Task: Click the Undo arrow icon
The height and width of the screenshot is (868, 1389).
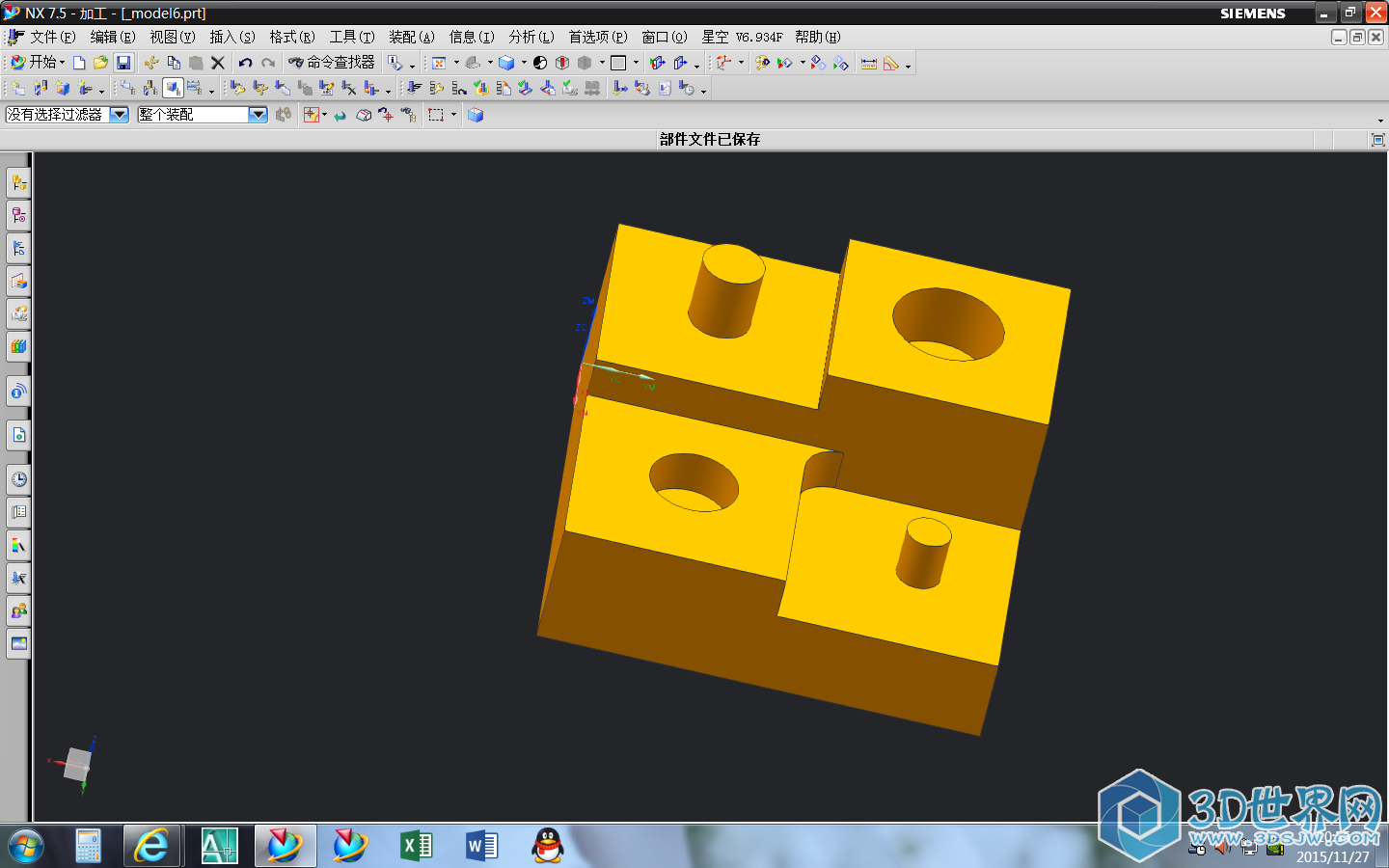Action: point(245,63)
